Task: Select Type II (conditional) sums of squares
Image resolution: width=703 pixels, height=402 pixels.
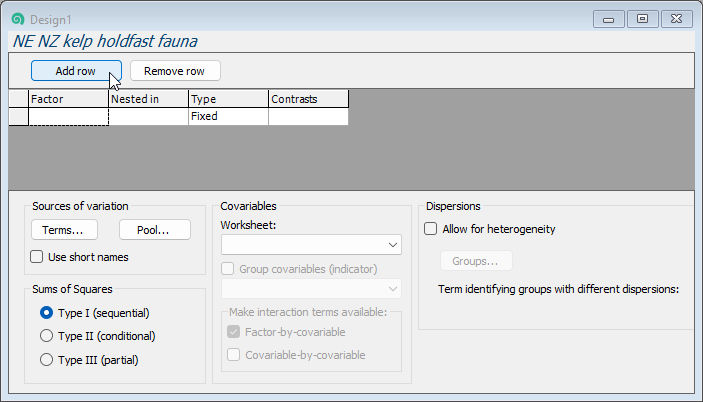Action: click(46, 336)
